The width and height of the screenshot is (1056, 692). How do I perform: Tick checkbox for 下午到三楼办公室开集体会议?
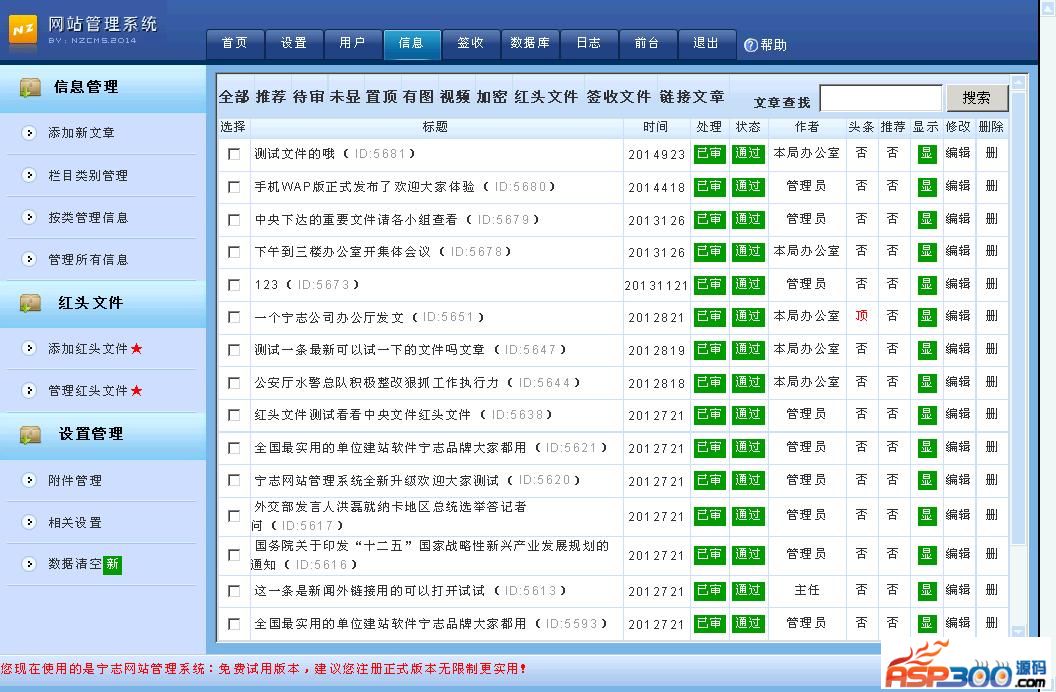(x=234, y=252)
